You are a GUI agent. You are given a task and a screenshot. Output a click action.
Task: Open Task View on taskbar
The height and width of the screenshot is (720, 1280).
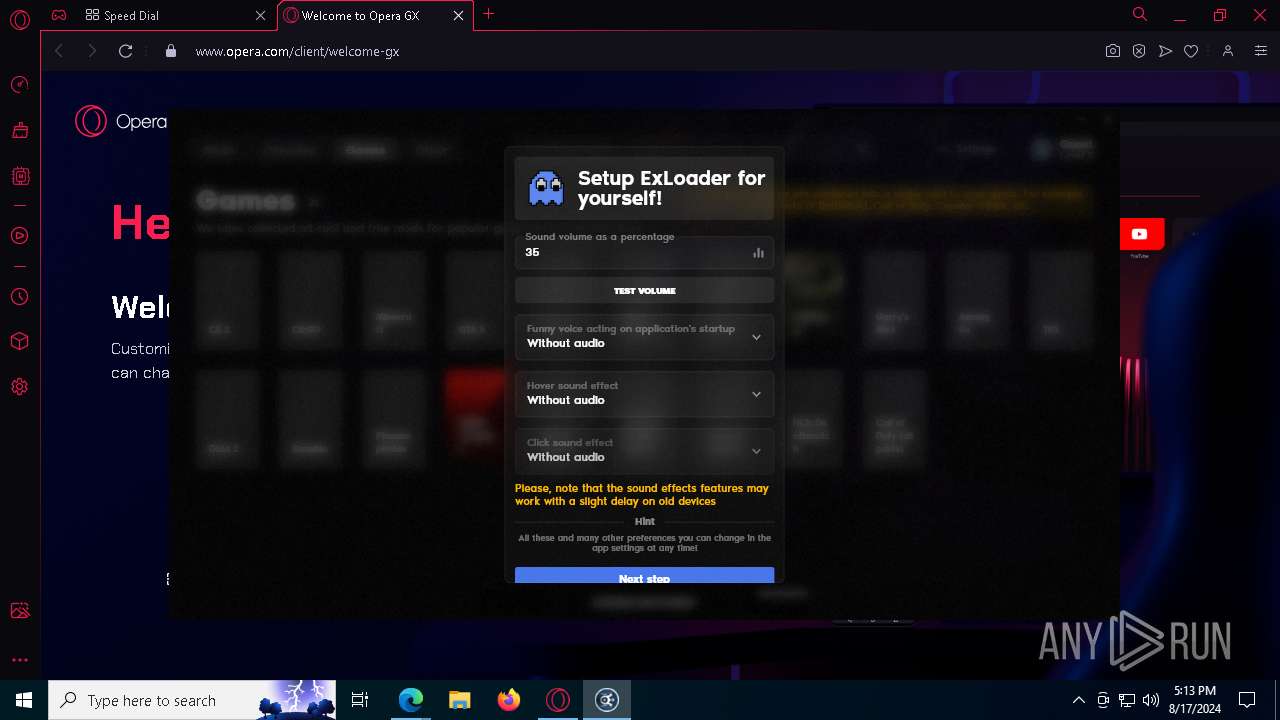click(x=360, y=700)
